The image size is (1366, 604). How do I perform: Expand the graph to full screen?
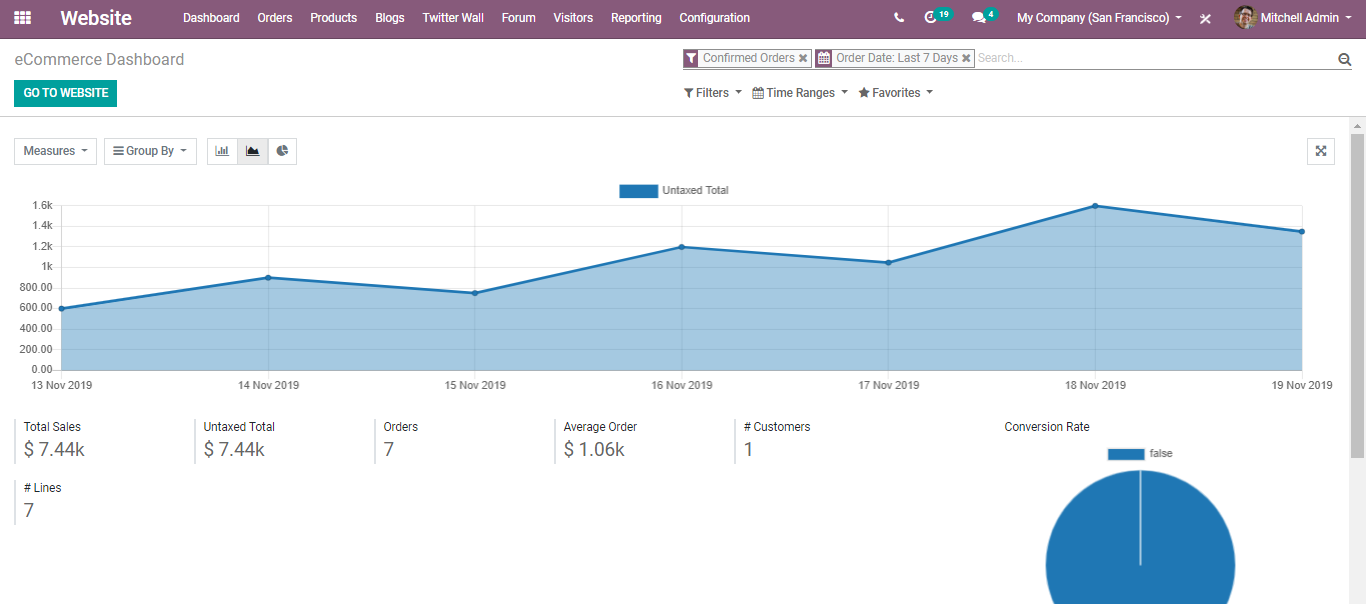(1321, 151)
